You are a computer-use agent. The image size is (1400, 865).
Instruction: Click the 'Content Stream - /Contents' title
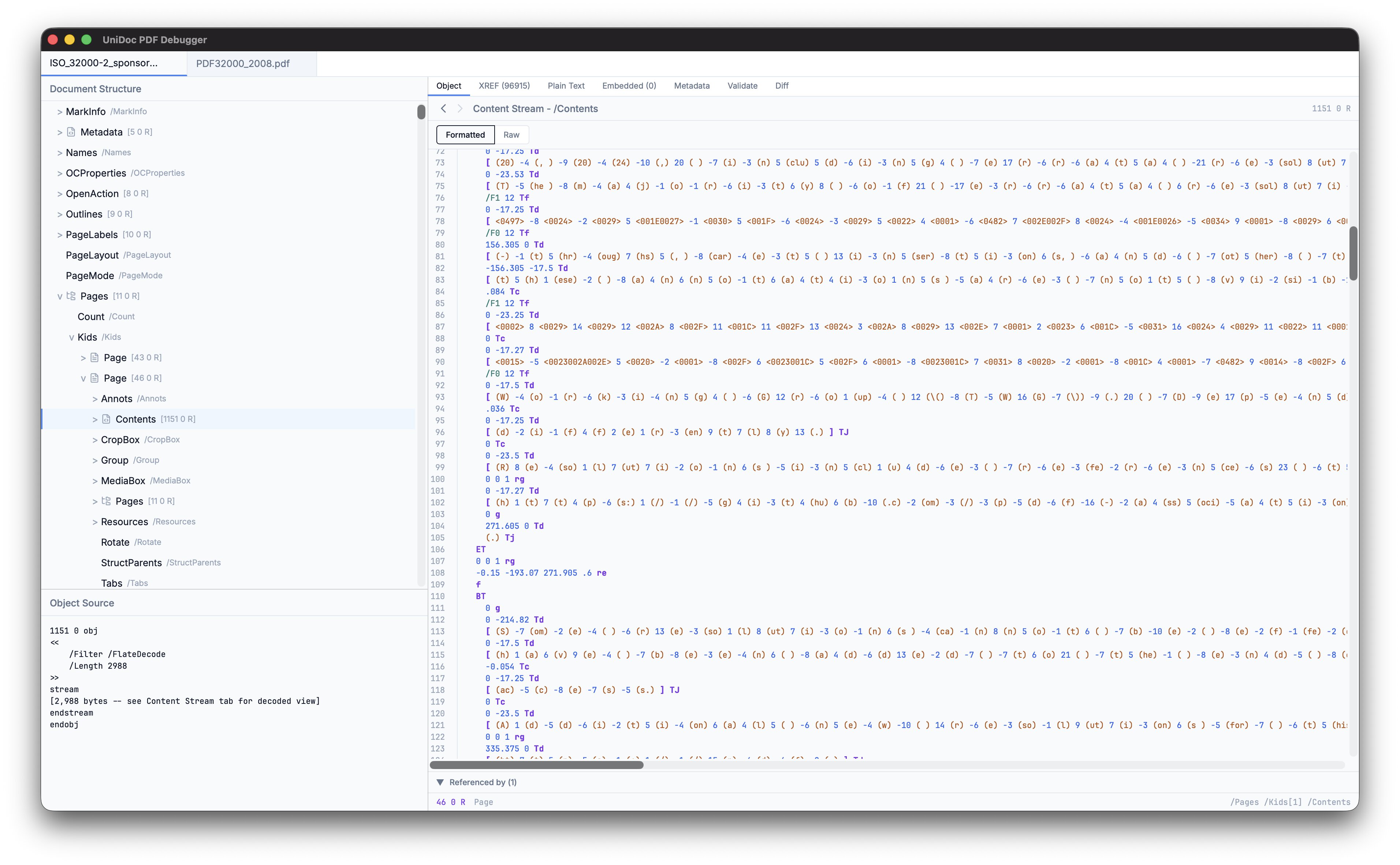535,109
